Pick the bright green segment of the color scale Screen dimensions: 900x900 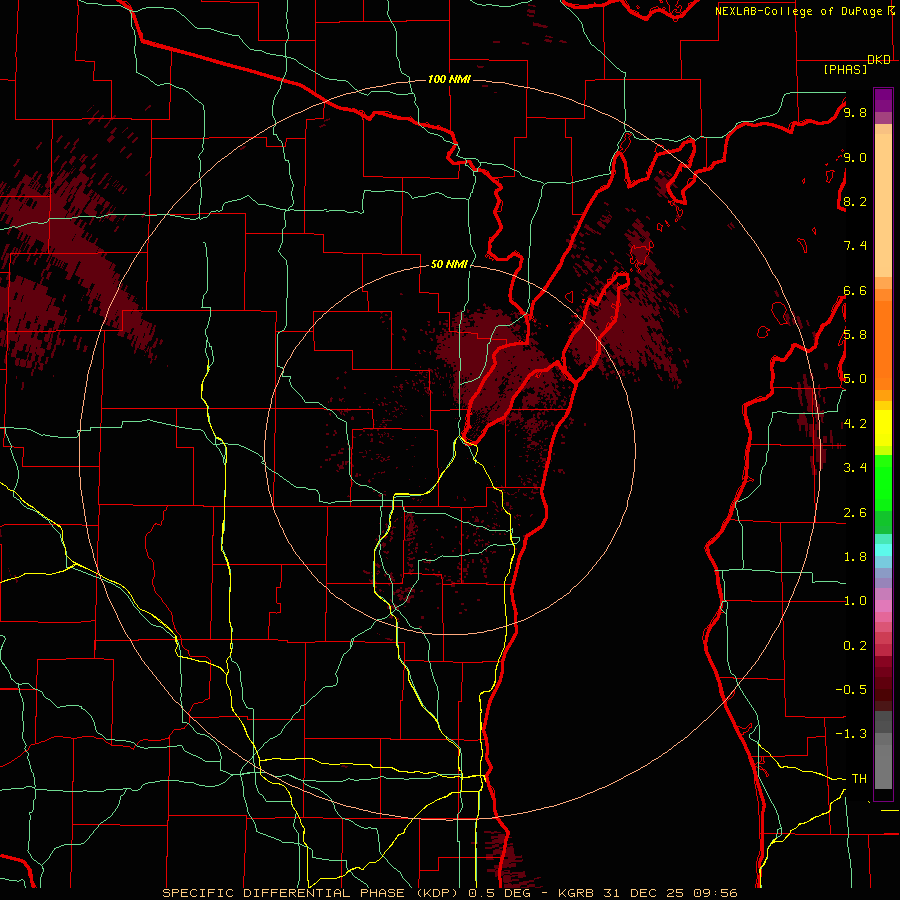click(x=883, y=482)
